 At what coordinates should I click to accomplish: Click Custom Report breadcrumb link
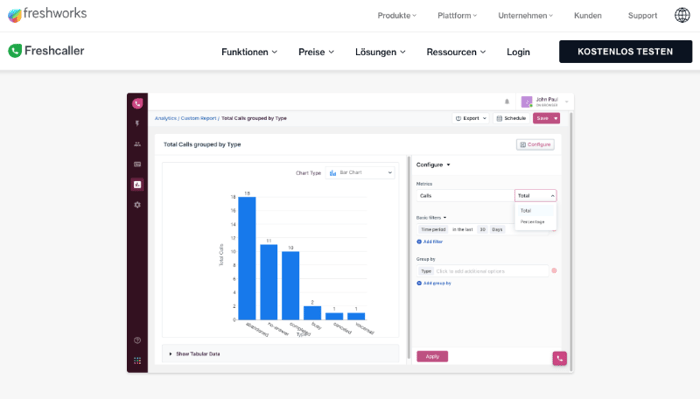coord(198,118)
